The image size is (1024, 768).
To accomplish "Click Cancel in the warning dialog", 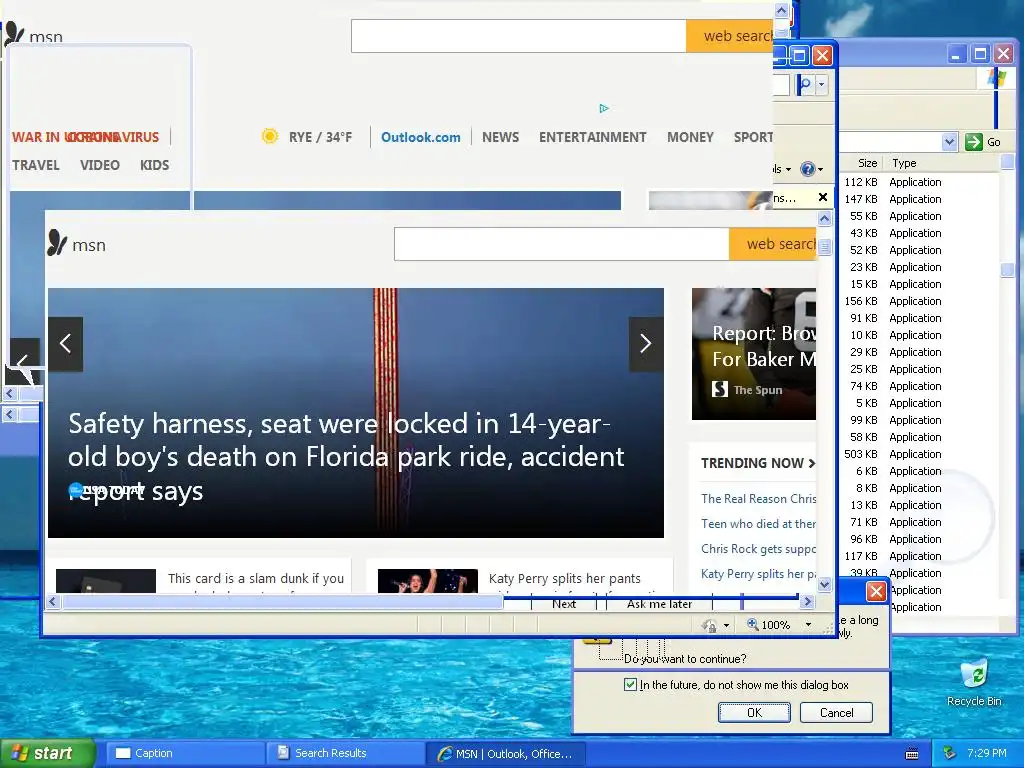I will pos(836,712).
